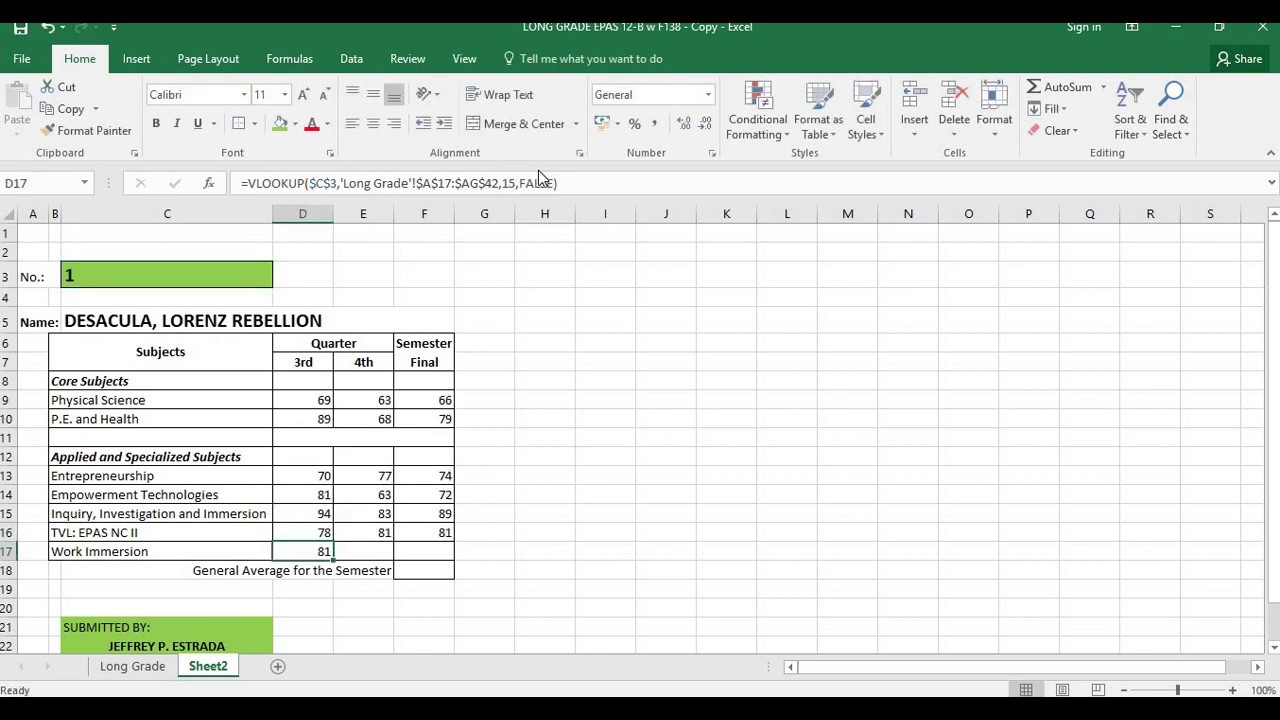Open Conditional Formatting menu
Screen dimensions: 1280x720
click(757, 111)
